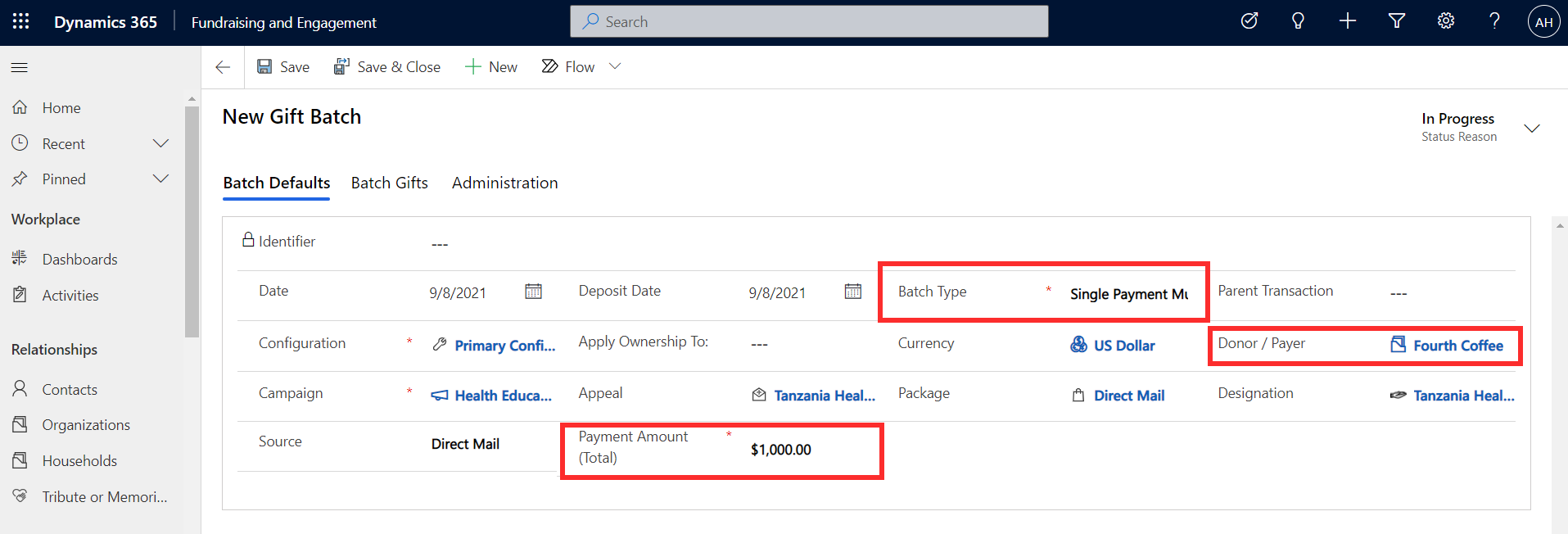Click the sidebar vertical scrollbar
Image resolution: width=1568 pixels, height=534 pixels.
192,221
